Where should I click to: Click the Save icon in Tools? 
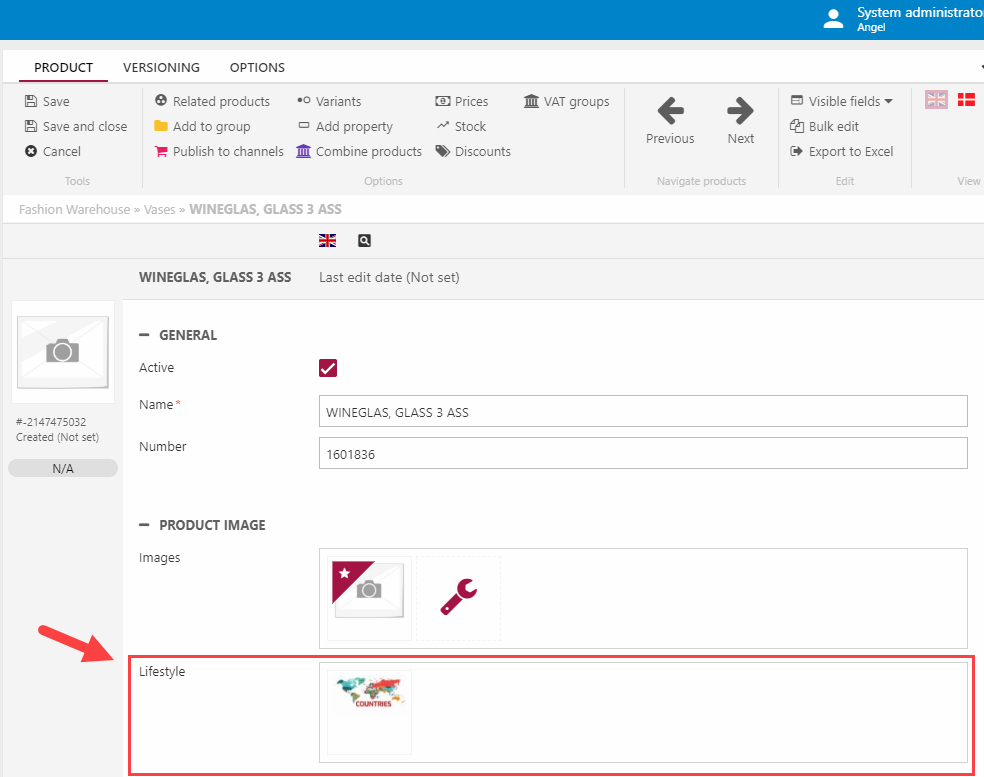click(31, 101)
